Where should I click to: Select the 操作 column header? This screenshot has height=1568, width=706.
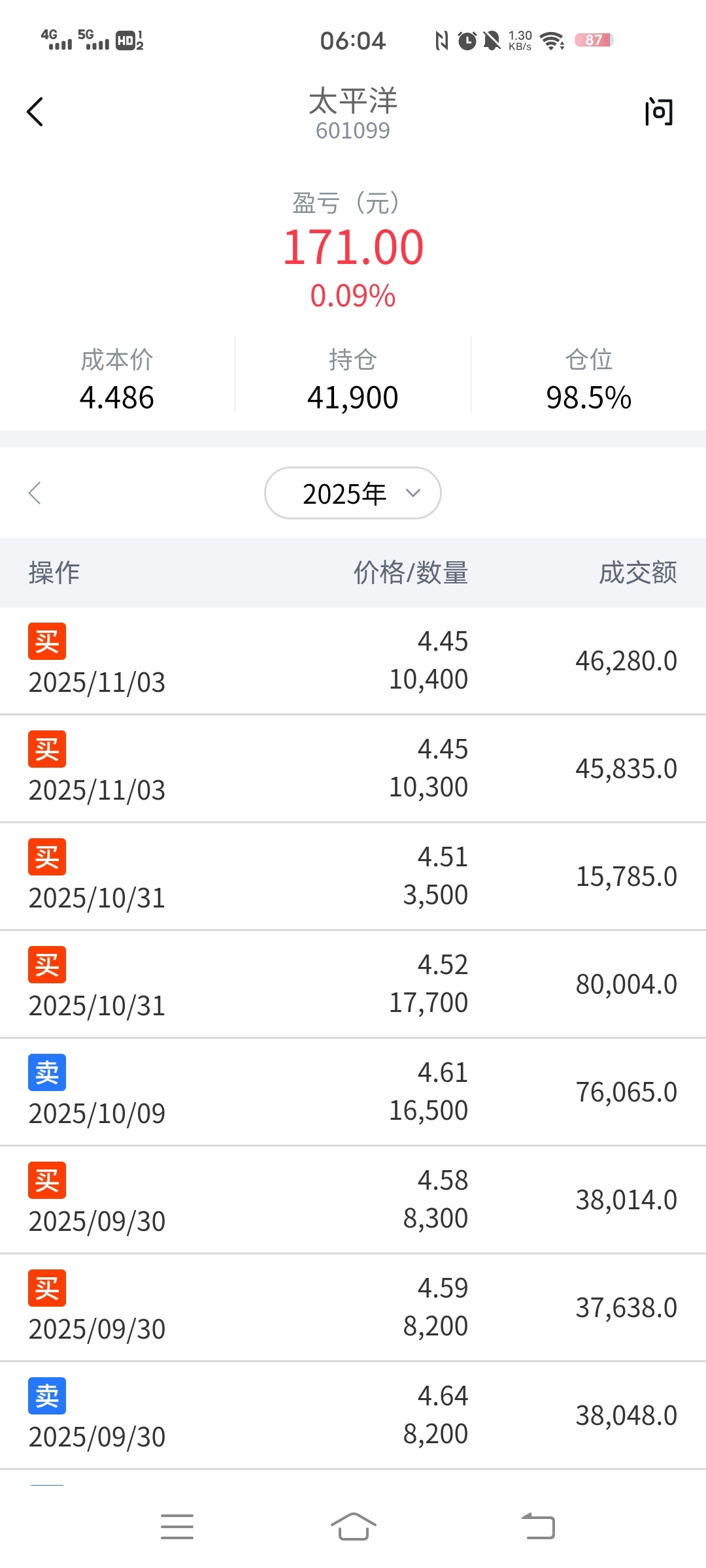click(x=54, y=573)
